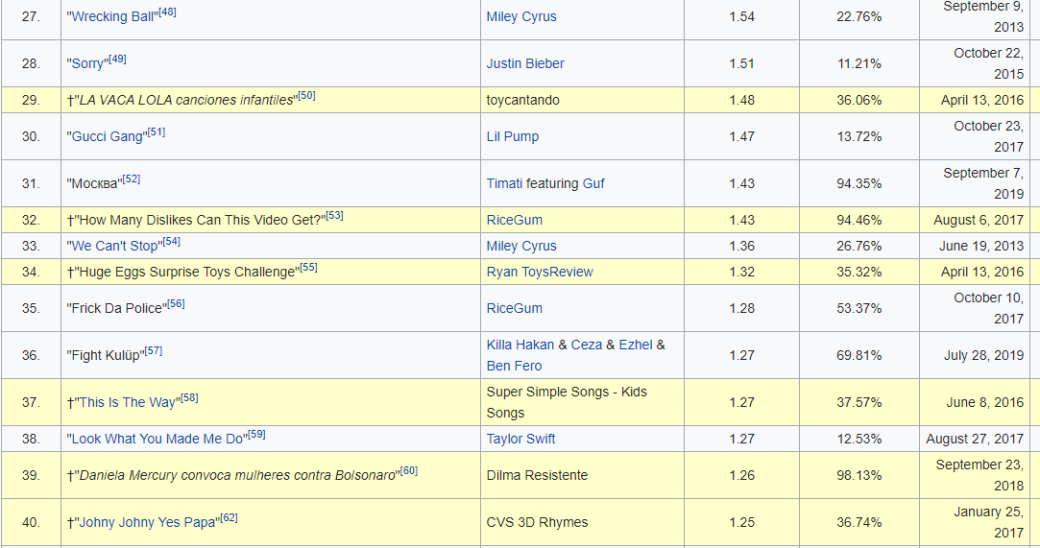This screenshot has width=1040, height=548.
Task: Select the rank number "36." cell
Action: pos(31,356)
